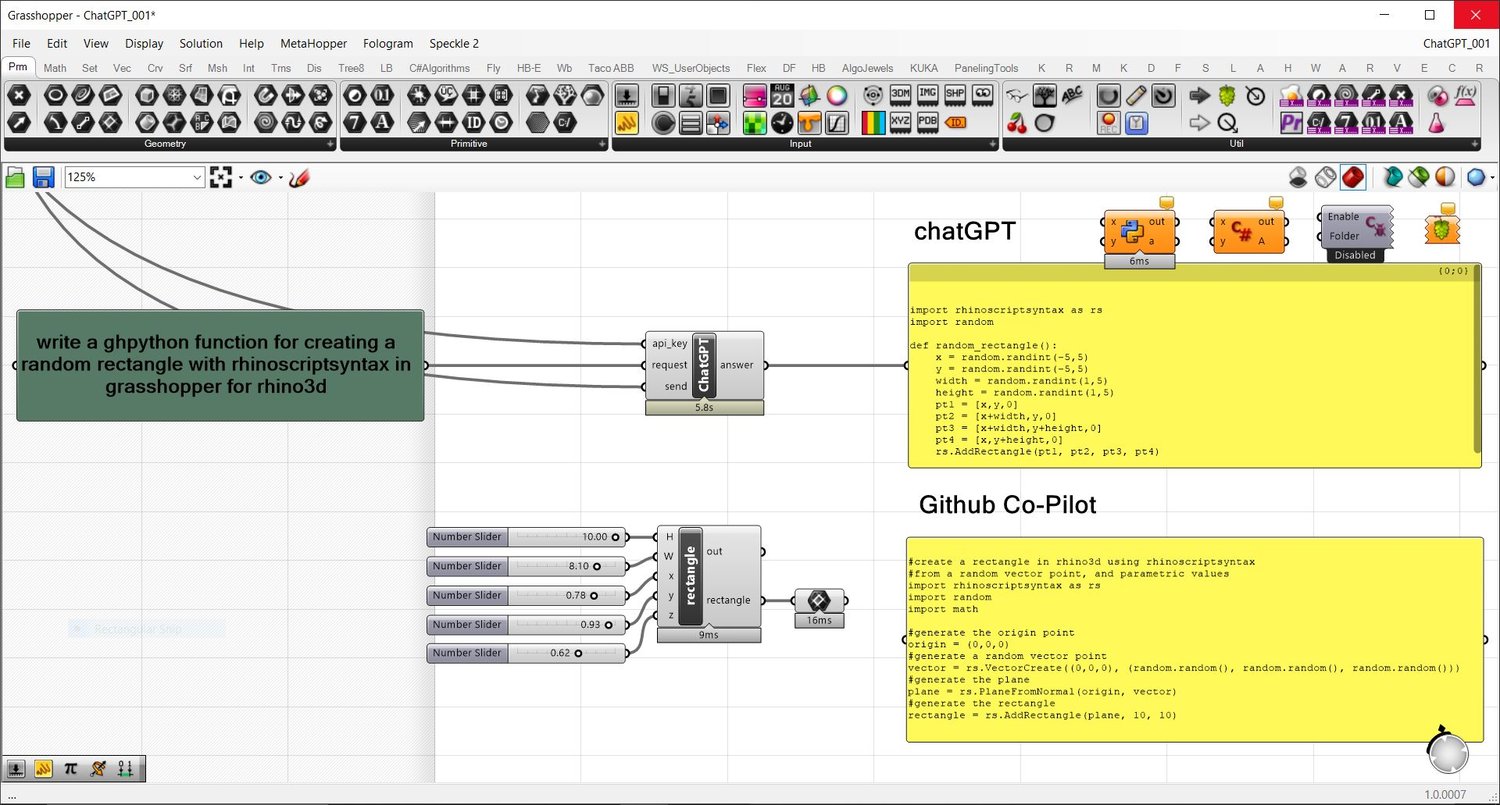Screen dimensions: 1500x805
Task: Choose the Calendar 'AUG 20' input icon
Action: point(782,96)
